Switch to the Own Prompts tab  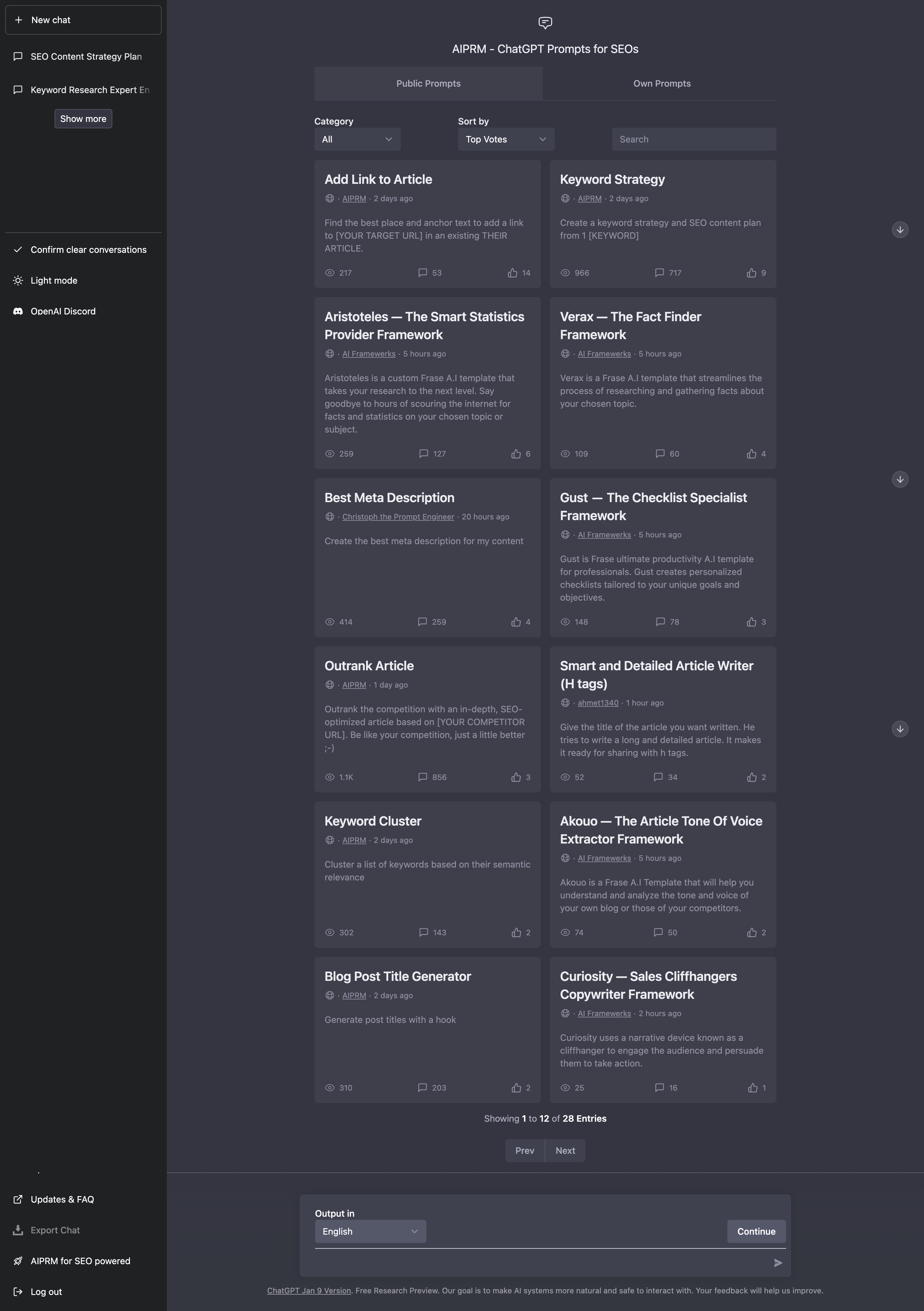(x=662, y=83)
